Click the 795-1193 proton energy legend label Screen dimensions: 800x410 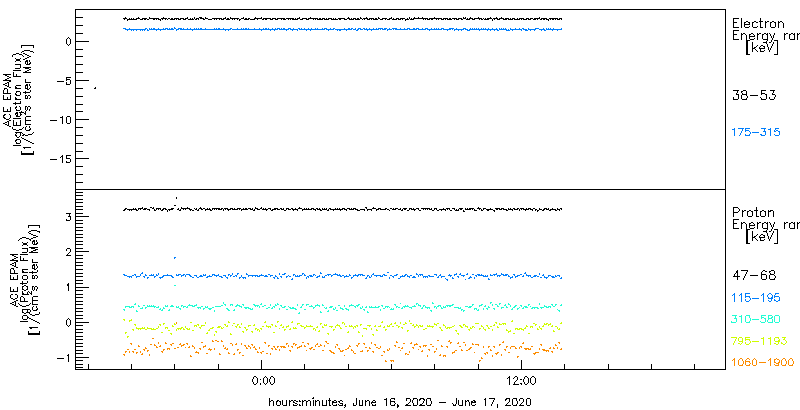tap(759, 341)
